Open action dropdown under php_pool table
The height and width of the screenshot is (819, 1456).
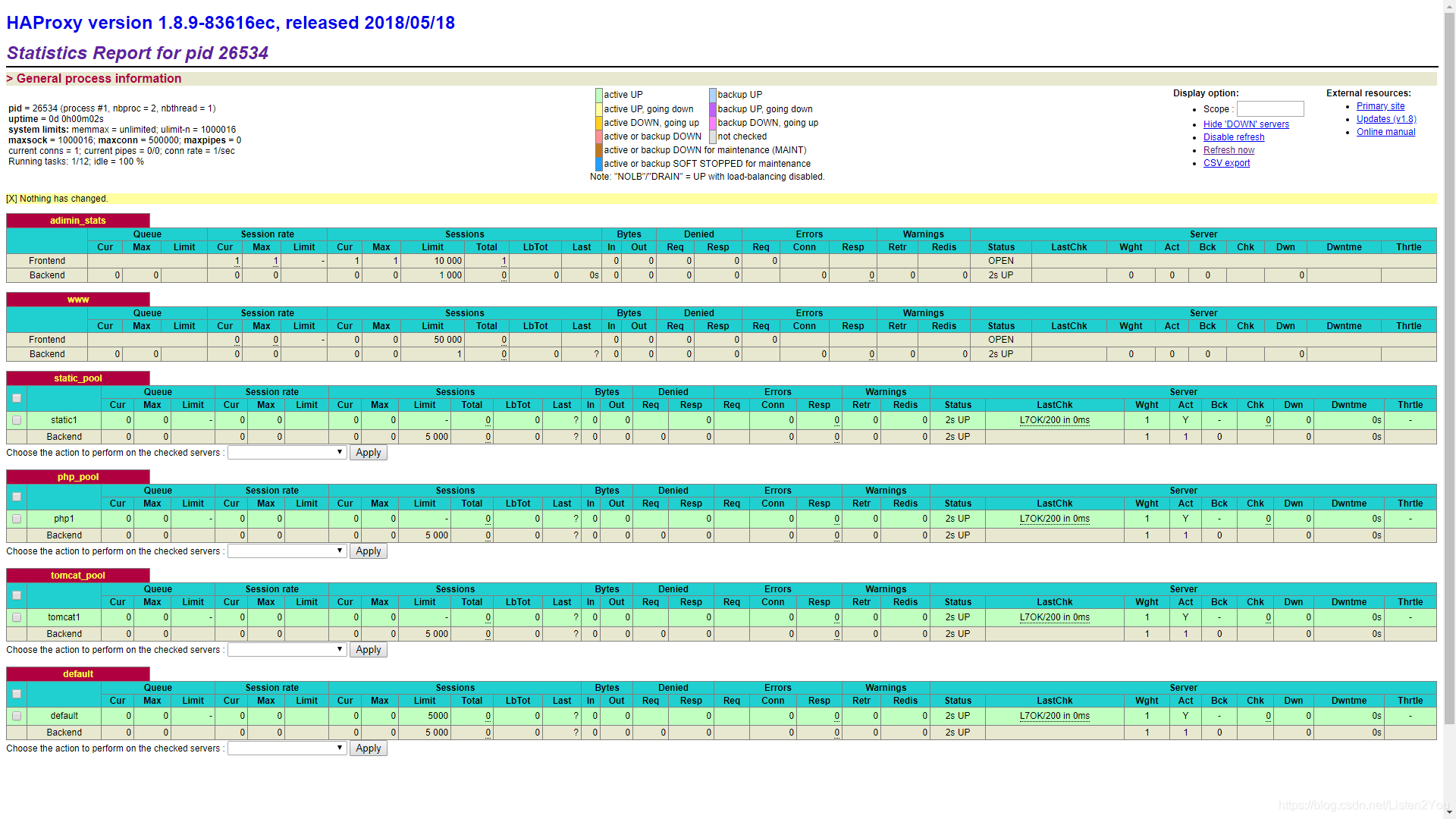tap(287, 551)
